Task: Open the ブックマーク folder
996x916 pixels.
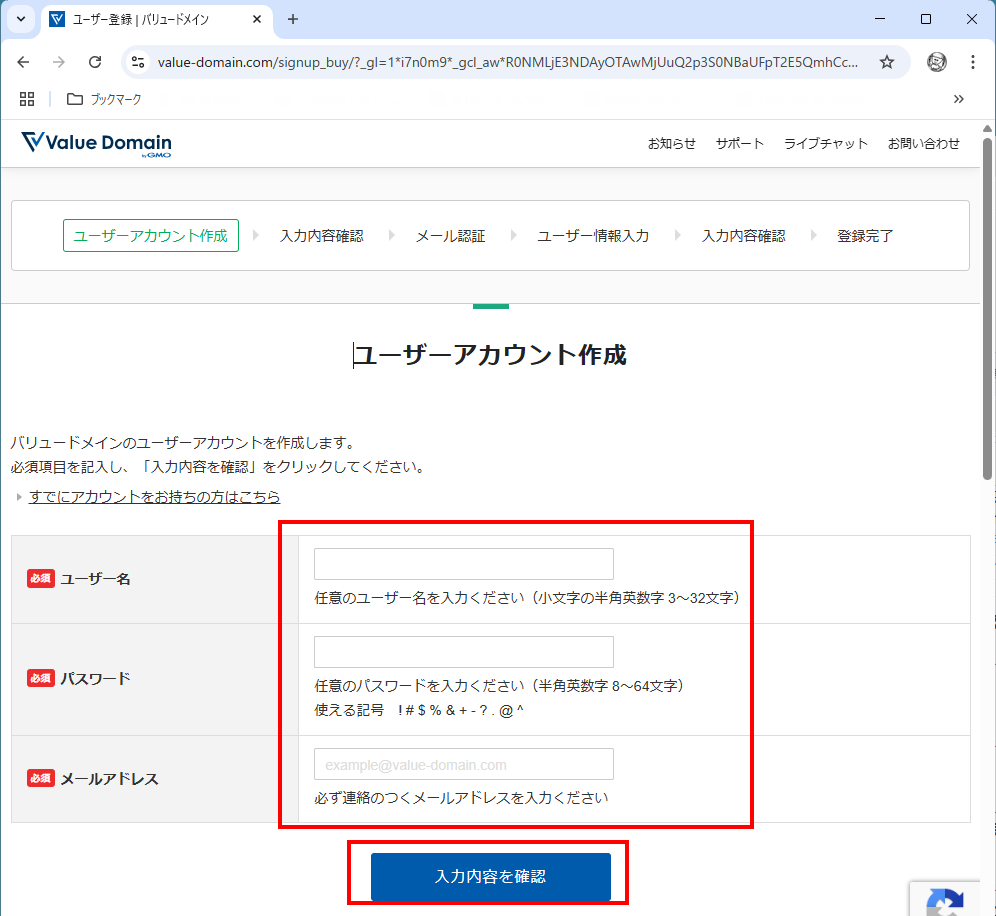Action: tap(104, 99)
